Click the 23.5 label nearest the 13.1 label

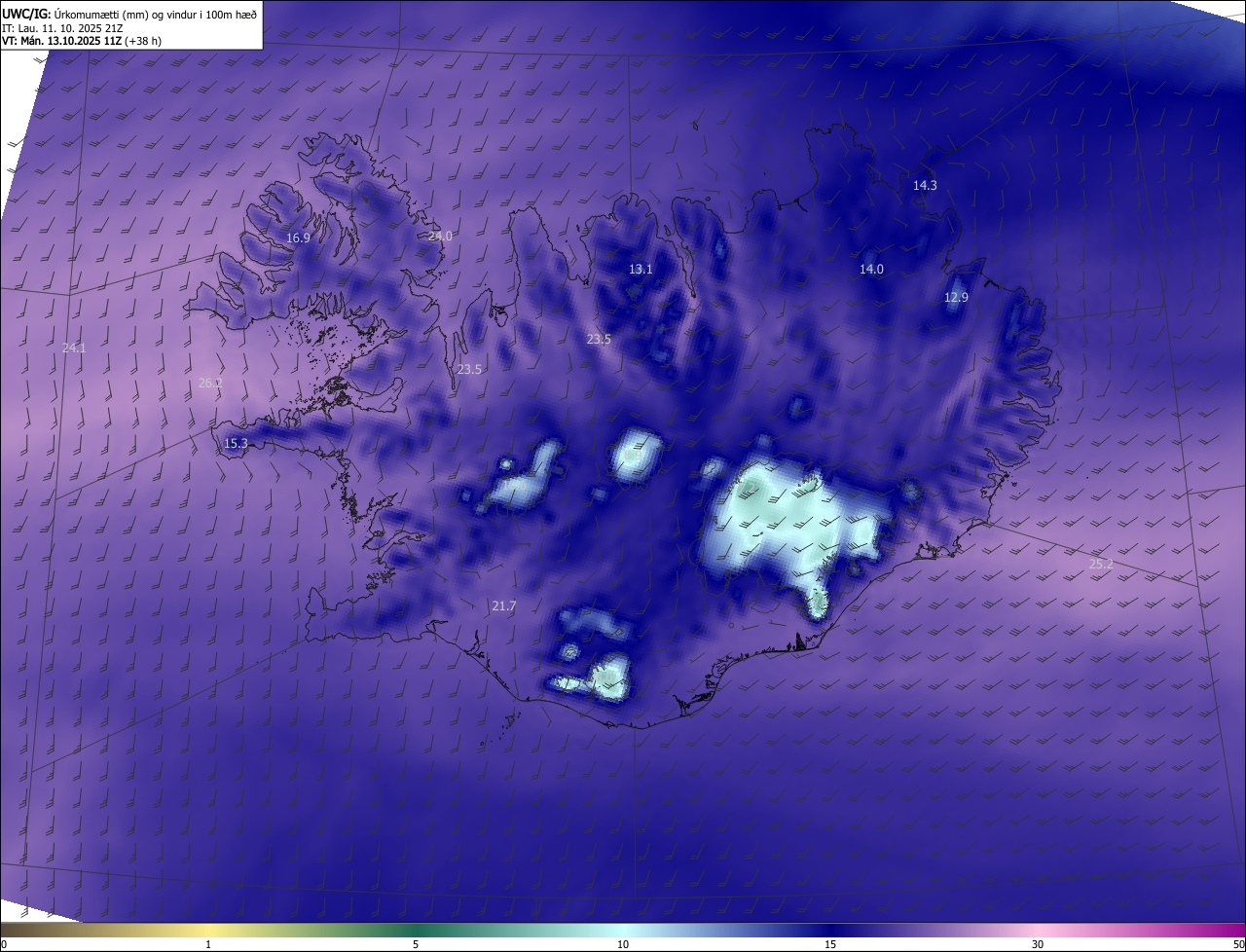pos(599,340)
